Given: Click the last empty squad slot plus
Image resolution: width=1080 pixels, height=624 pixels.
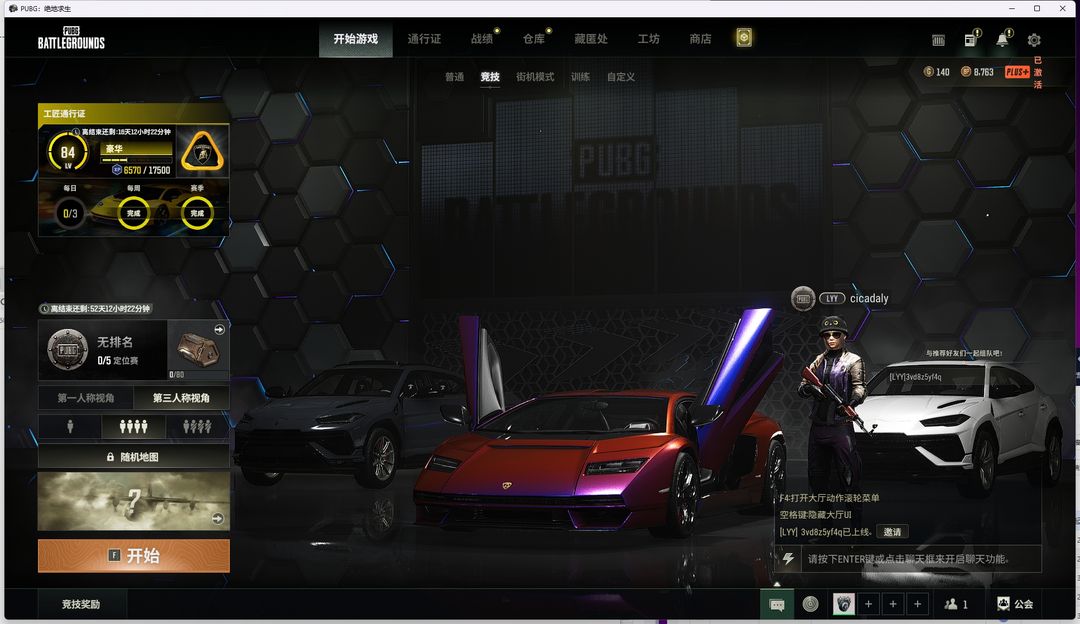Looking at the screenshot, I should (x=918, y=604).
